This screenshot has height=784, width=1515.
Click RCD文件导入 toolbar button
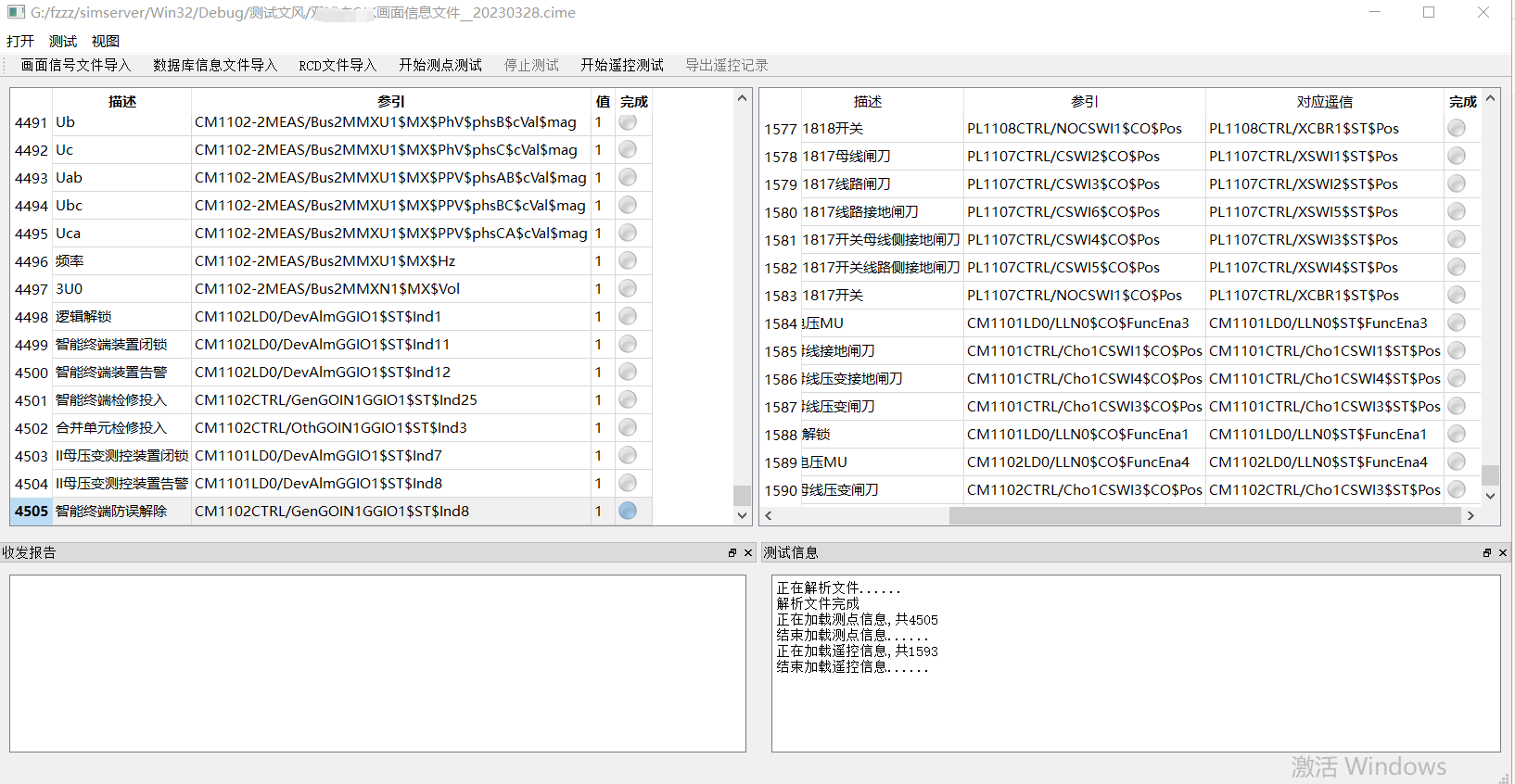click(337, 65)
